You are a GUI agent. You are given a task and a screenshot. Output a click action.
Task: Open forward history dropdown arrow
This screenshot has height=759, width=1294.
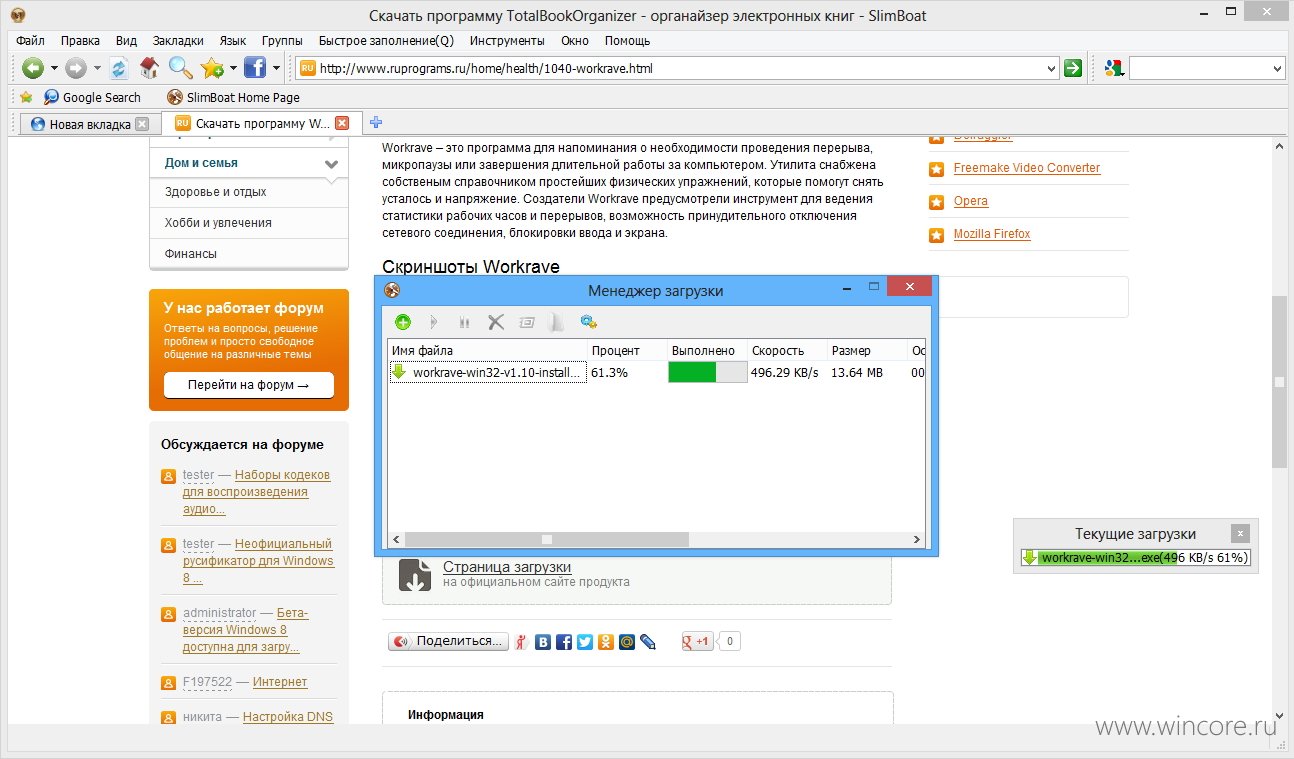(x=97, y=69)
